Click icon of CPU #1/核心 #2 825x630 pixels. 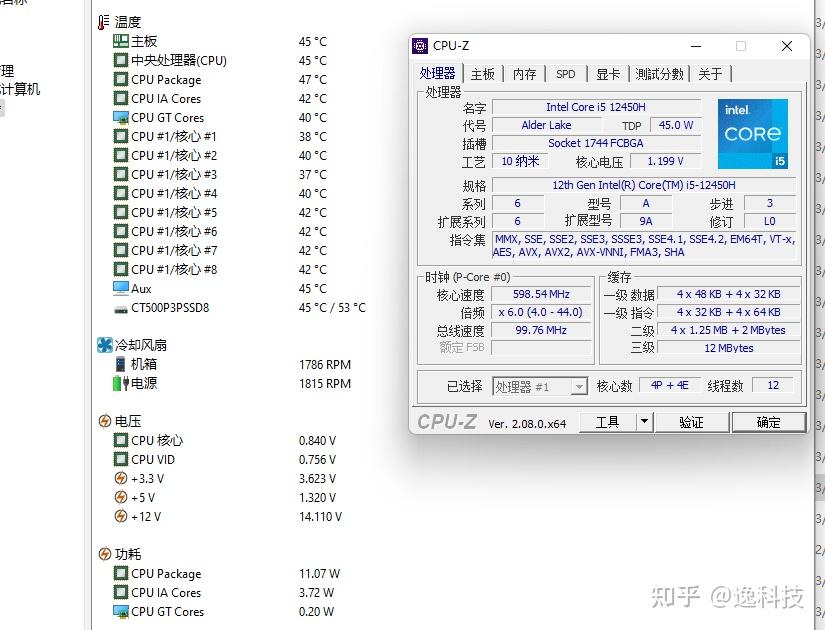(120, 155)
